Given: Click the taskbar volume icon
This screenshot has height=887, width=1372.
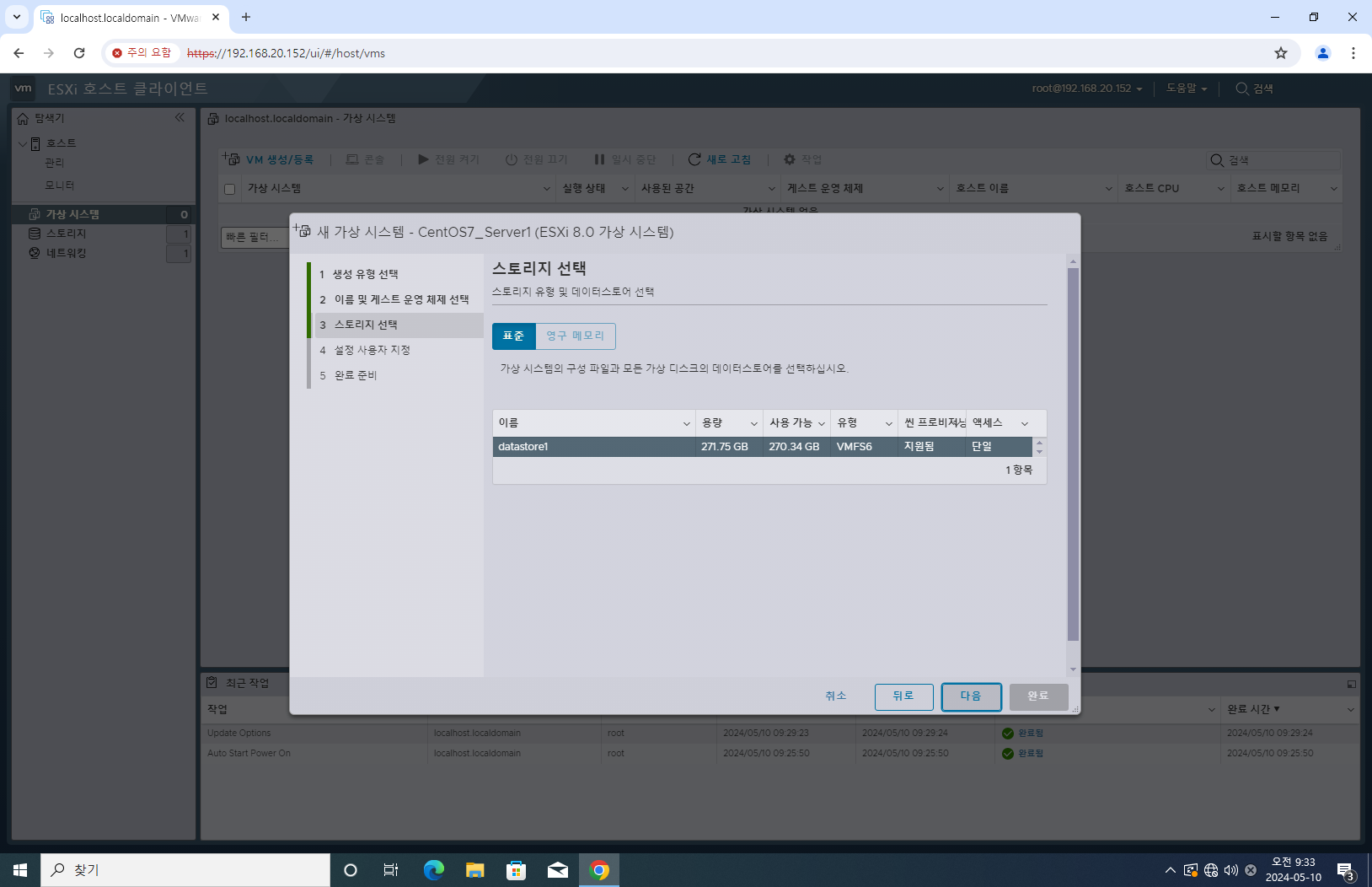Looking at the screenshot, I should pyautogui.click(x=1231, y=870).
